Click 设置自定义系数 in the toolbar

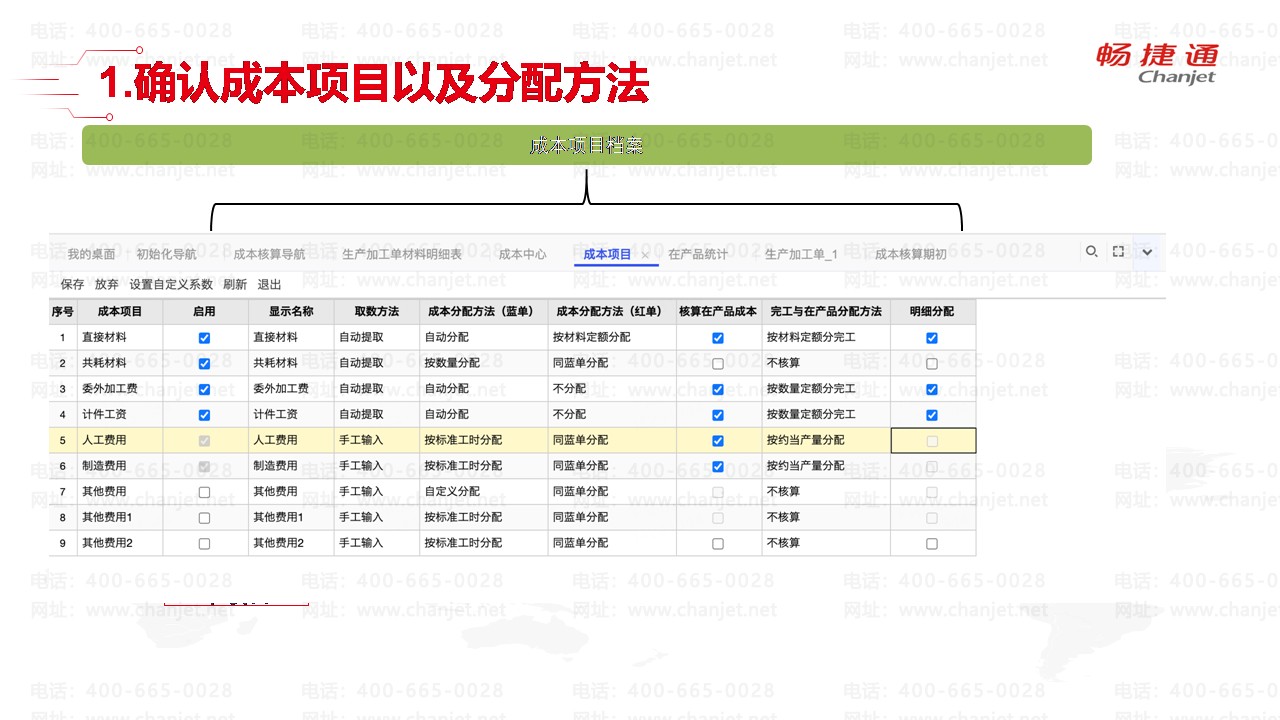pyautogui.click(x=171, y=284)
